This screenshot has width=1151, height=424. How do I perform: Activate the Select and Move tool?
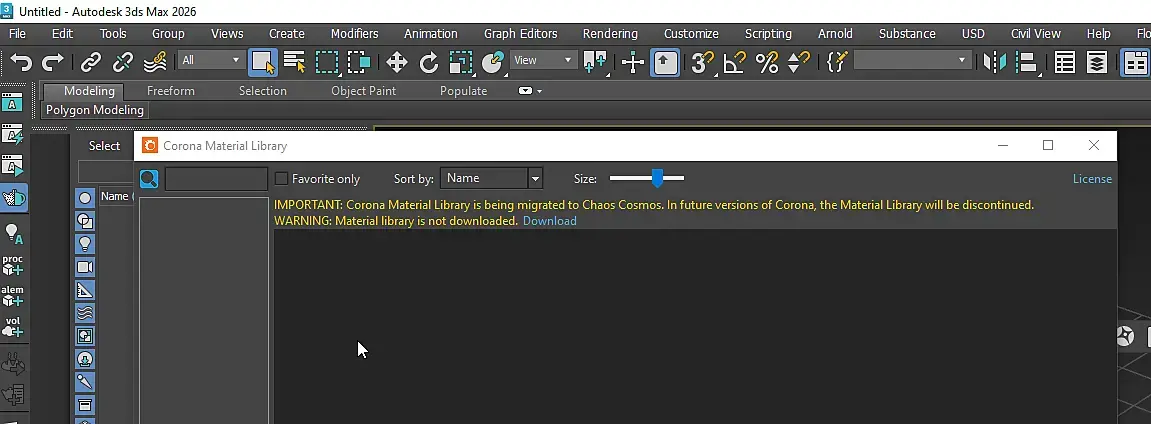pos(396,62)
